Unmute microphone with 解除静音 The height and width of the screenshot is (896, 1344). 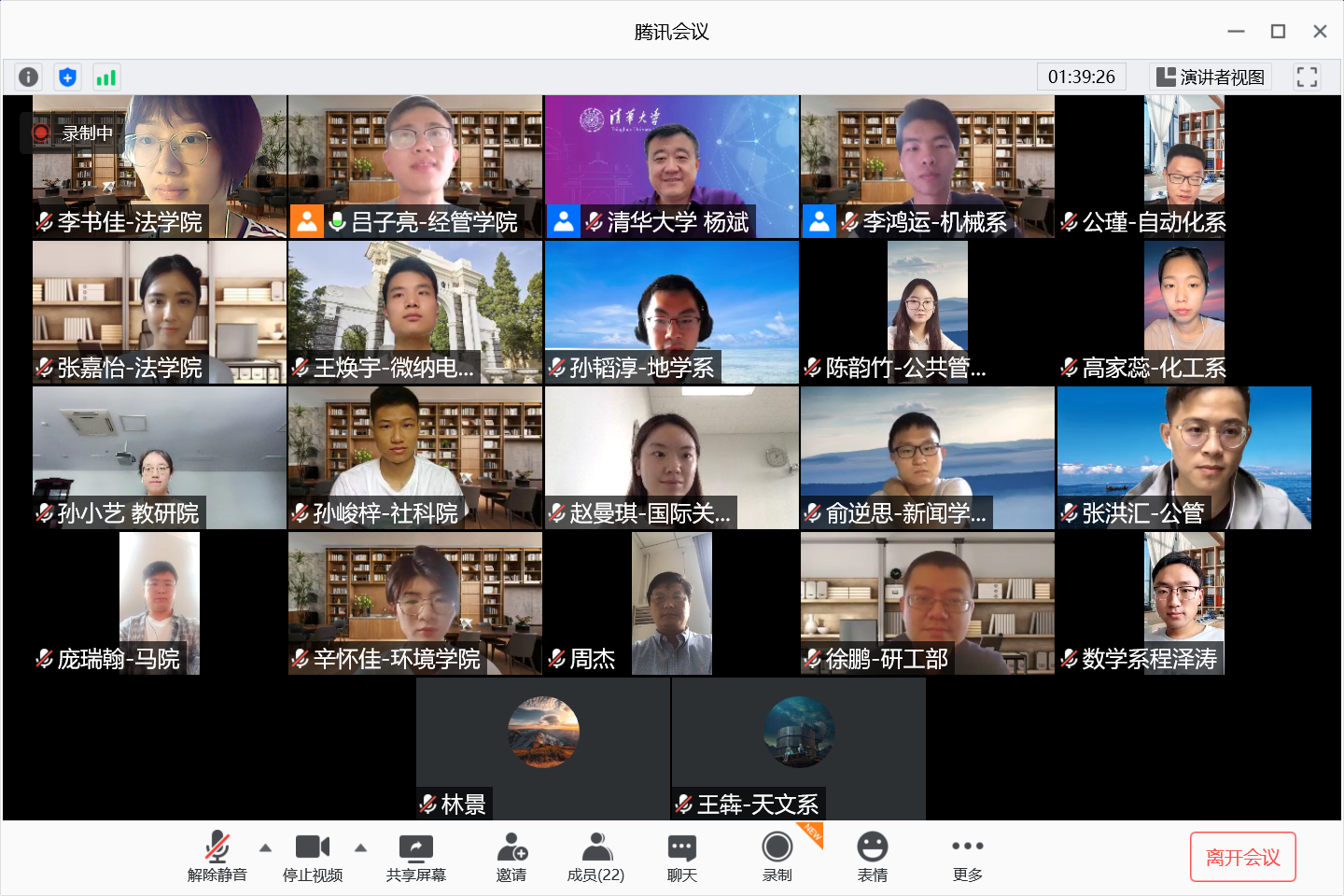[x=217, y=857]
